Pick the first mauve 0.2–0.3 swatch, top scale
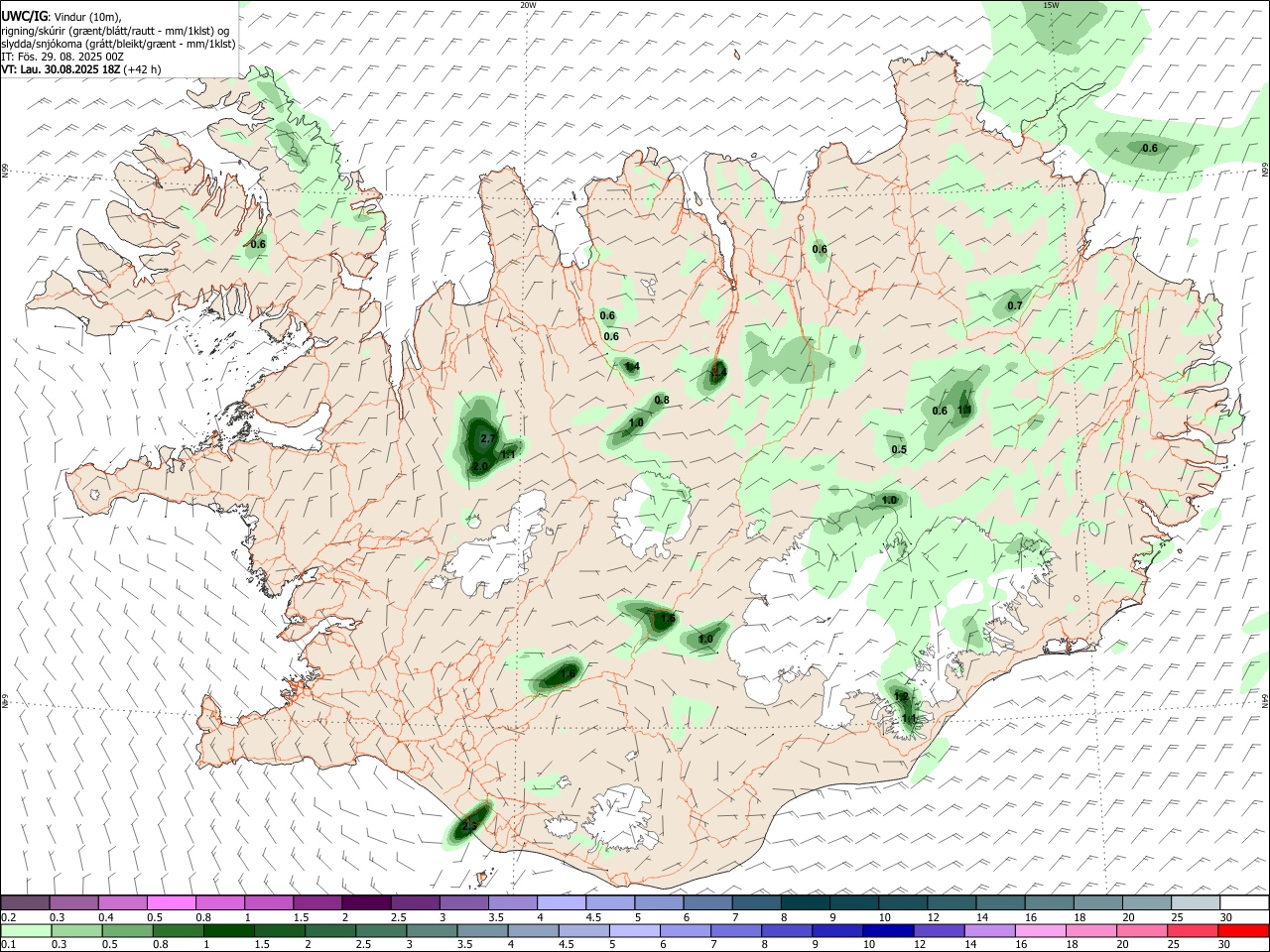Image resolution: width=1270 pixels, height=952 pixels. (x=25, y=902)
